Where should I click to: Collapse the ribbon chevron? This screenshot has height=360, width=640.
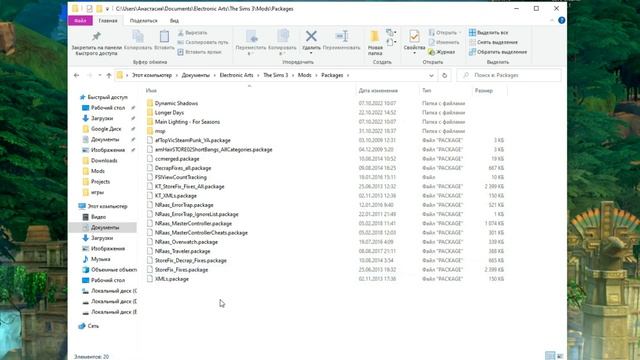coord(552,20)
